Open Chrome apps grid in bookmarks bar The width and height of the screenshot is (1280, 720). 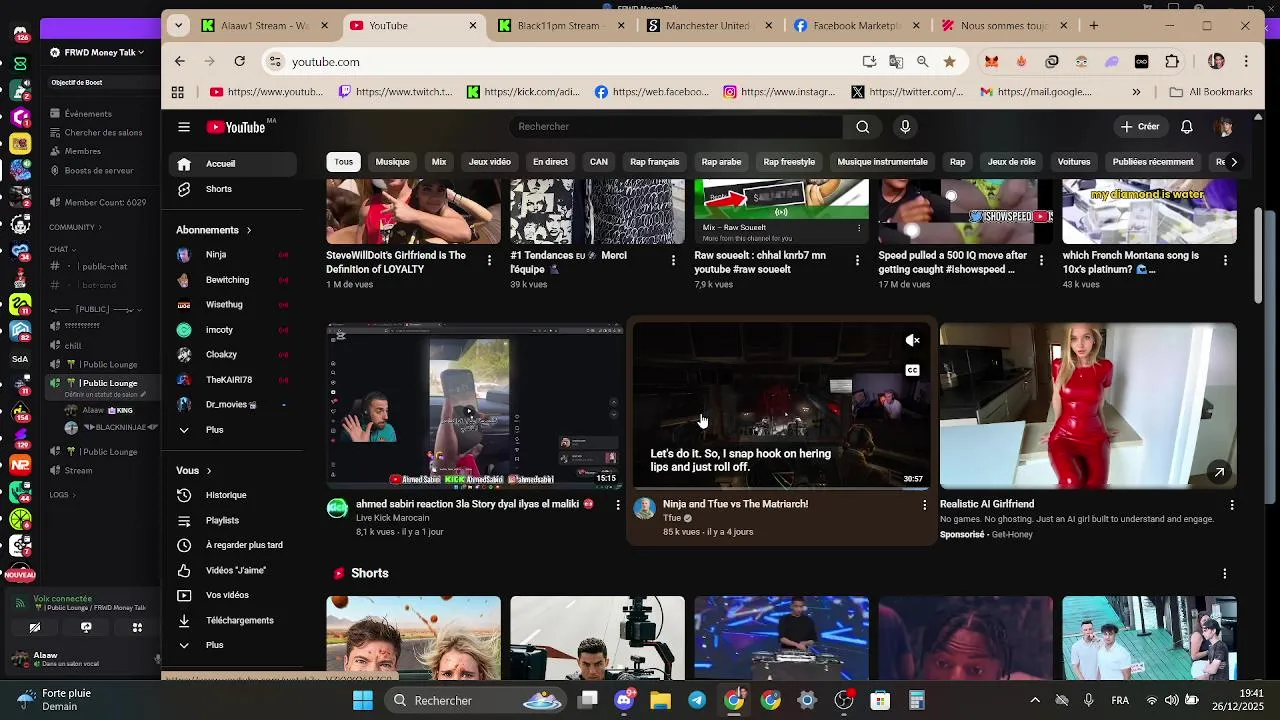pyautogui.click(x=178, y=92)
